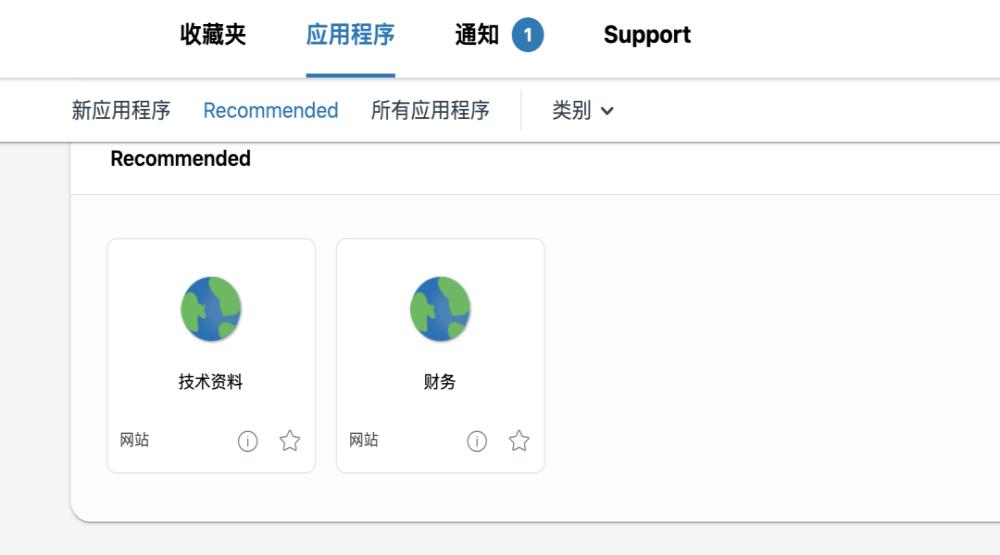Go to the Support tab
This screenshot has height=555, width=1000.
pos(647,34)
